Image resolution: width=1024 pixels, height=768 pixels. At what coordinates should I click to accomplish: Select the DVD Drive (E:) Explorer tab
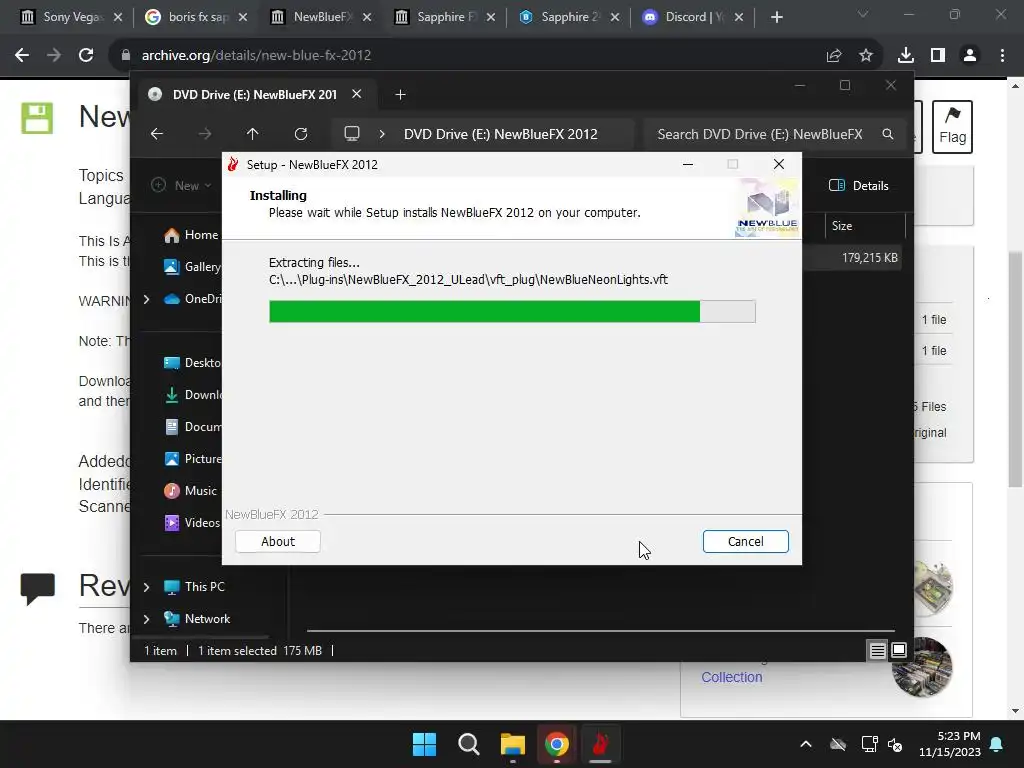[255, 95]
